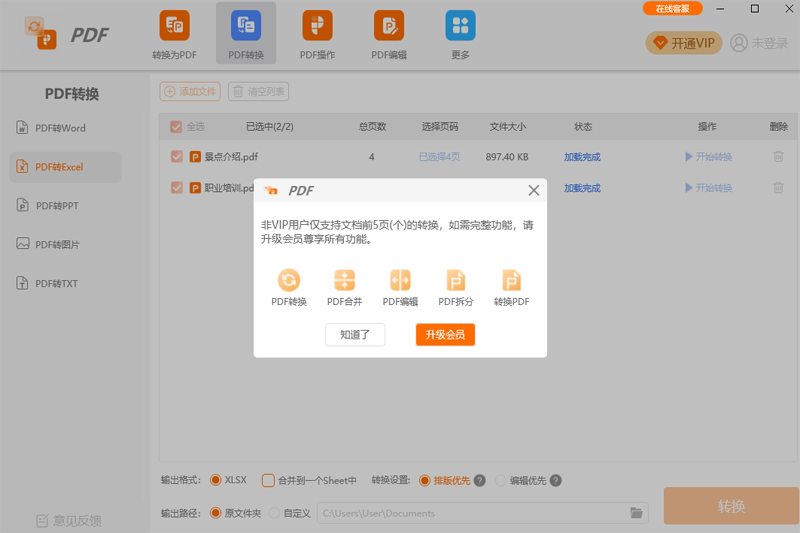Click the PDF转换 icon in the dialog
Screen dimensions: 800x533
click(x=289, y=281)
